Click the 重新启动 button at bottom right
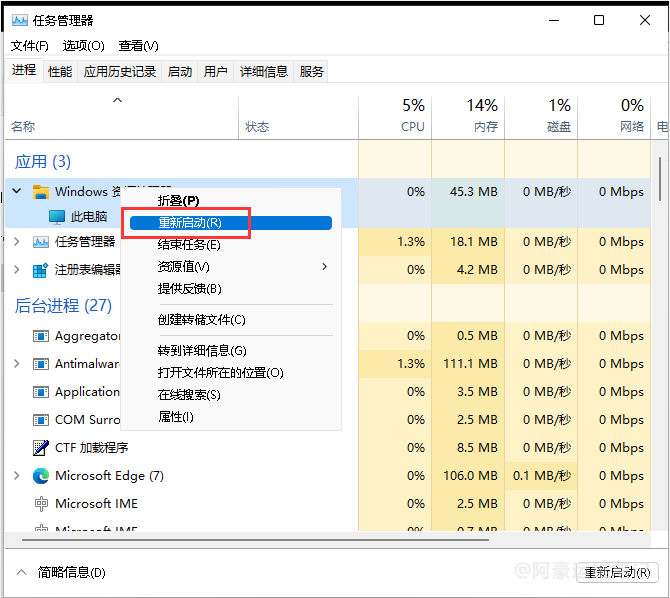The height and width of the screenshot is (598, 670). pos(620,572)
